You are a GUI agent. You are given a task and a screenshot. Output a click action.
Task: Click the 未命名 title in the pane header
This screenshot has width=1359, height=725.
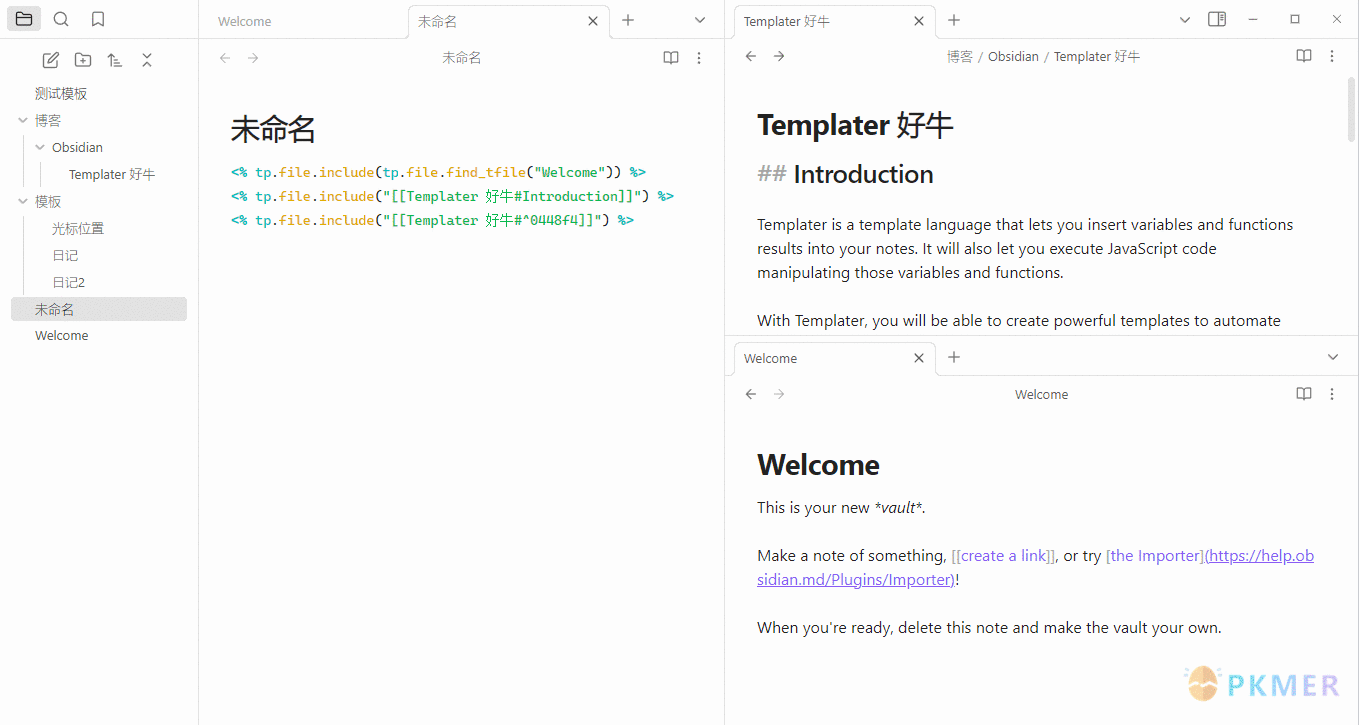(x=462, y=58)
